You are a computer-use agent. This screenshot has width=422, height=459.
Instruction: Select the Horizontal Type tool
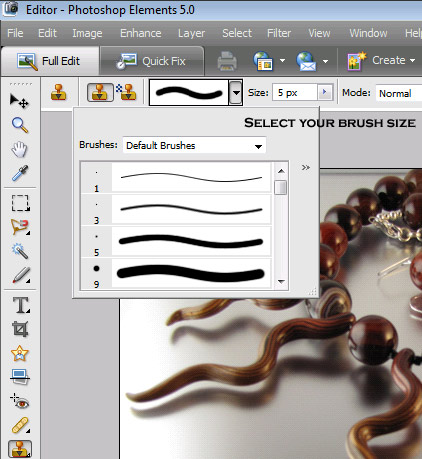point(21,305)
